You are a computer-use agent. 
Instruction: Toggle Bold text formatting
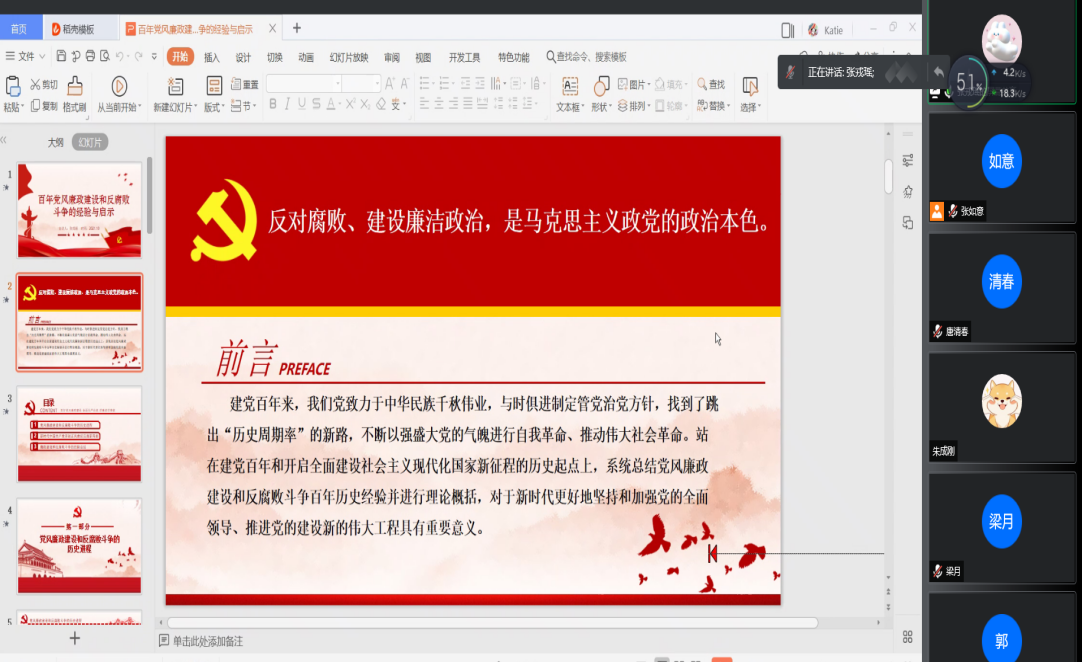[273, 105]
